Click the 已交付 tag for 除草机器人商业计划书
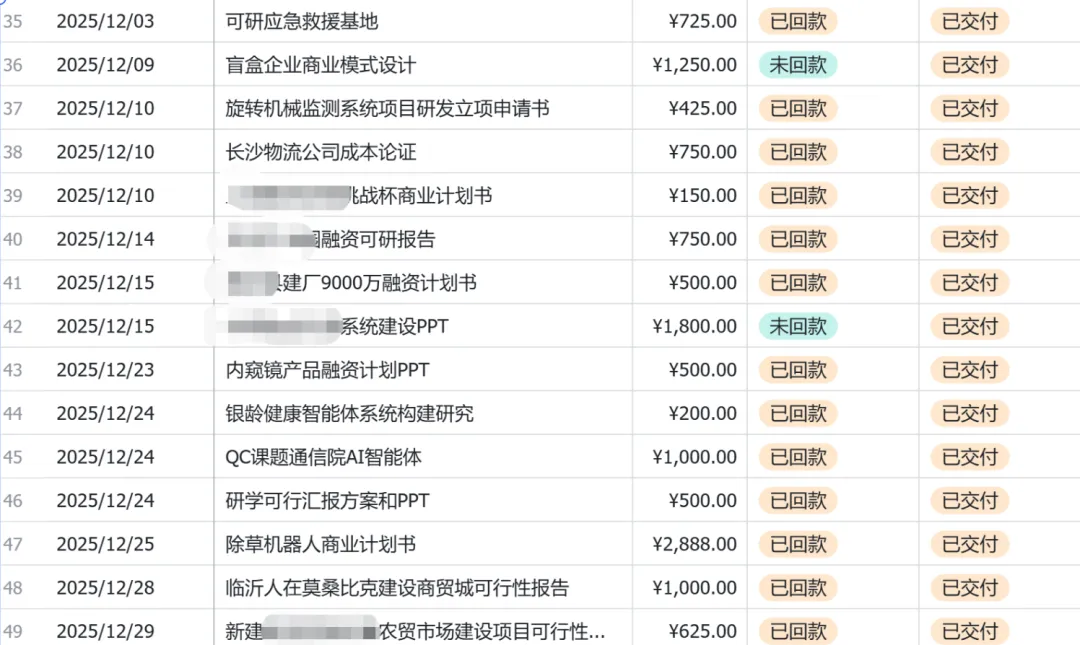 point(969,544)
